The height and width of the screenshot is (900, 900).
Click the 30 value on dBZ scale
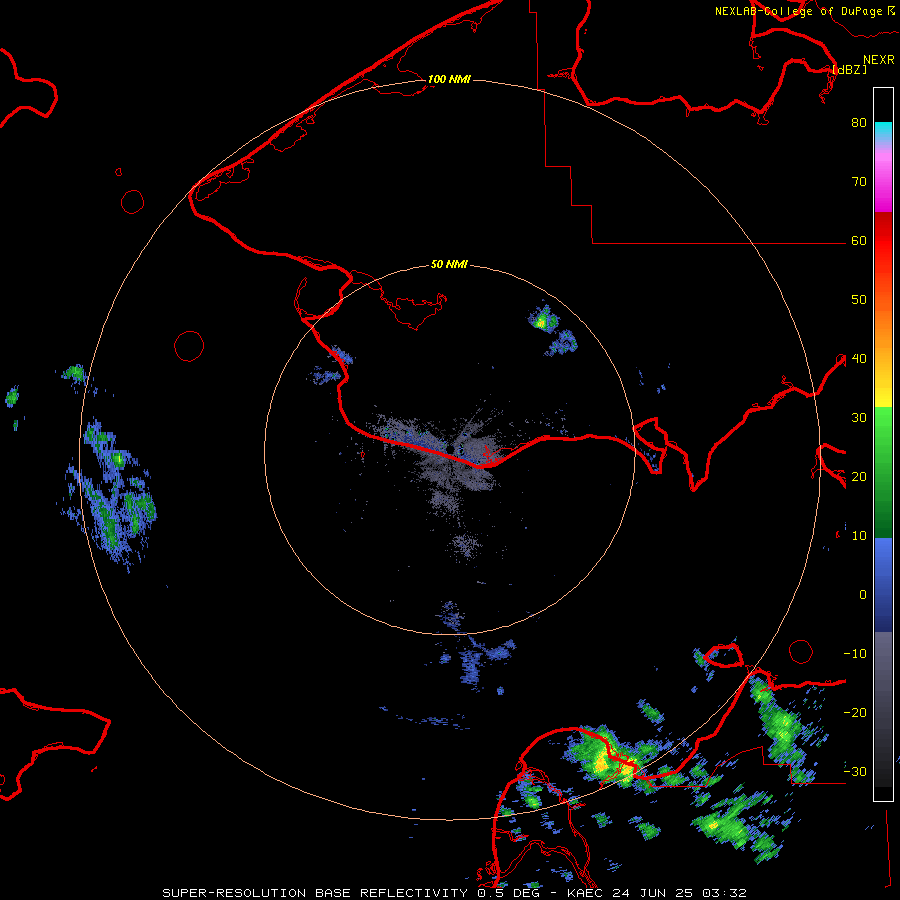859,417
